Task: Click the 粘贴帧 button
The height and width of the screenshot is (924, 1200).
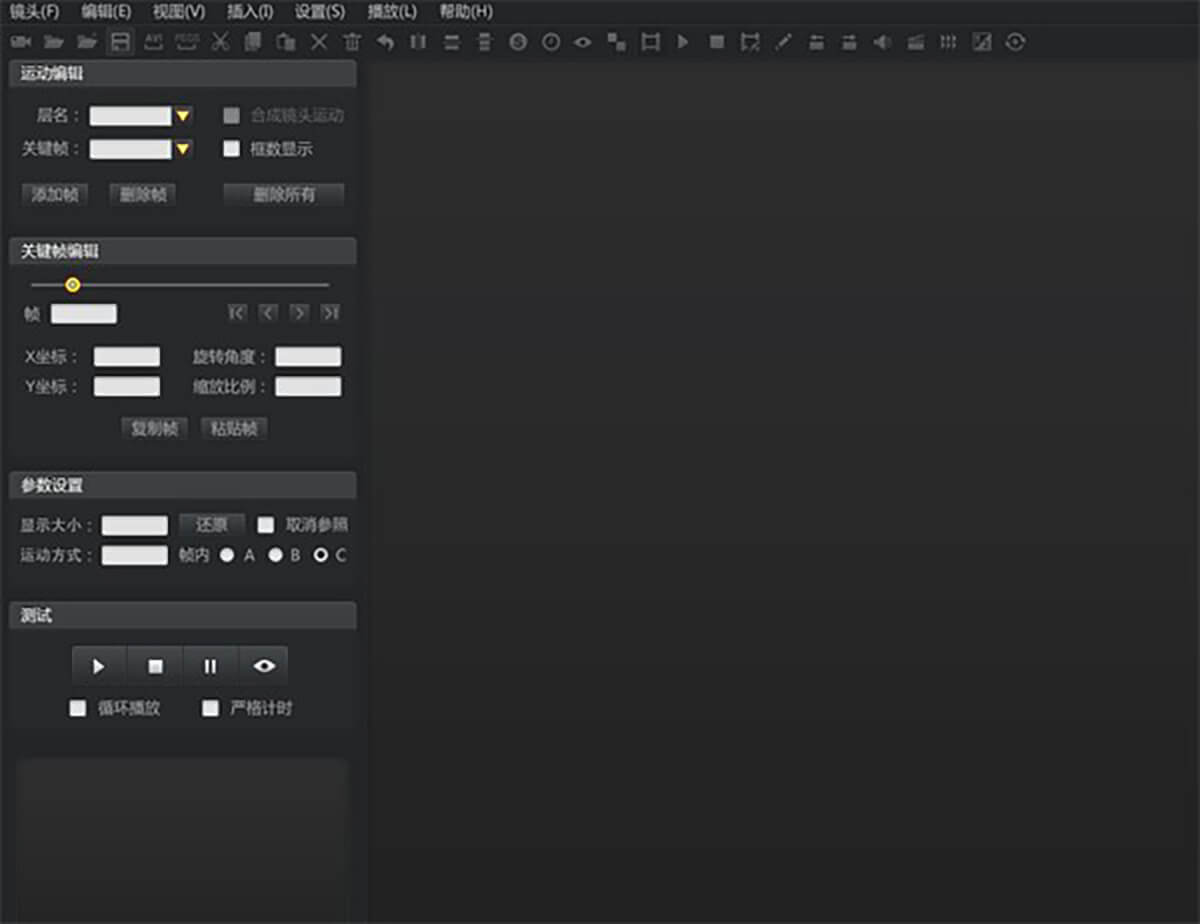Action: 235,429
